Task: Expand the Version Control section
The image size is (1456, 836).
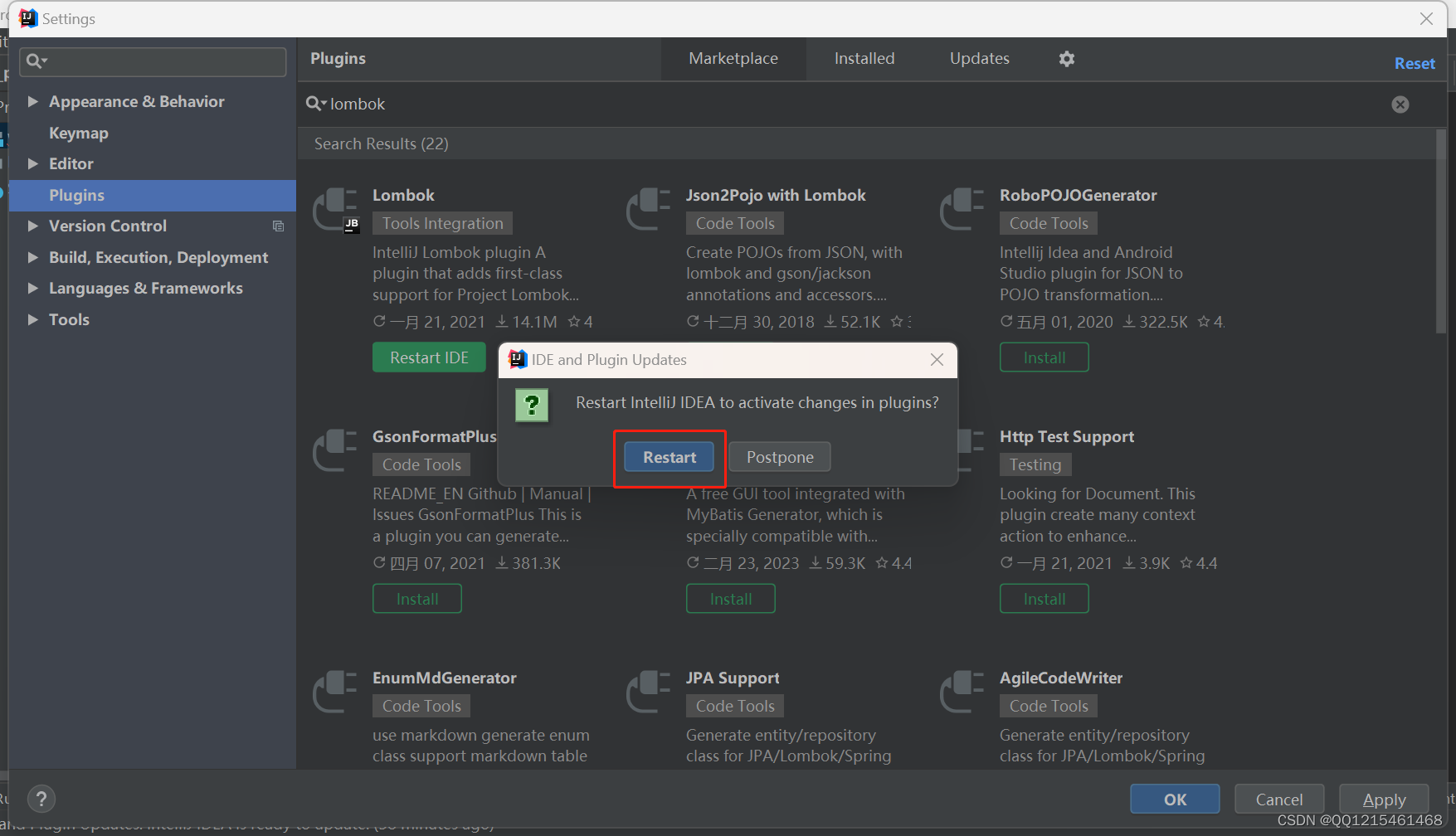Action: coord(33,226)
